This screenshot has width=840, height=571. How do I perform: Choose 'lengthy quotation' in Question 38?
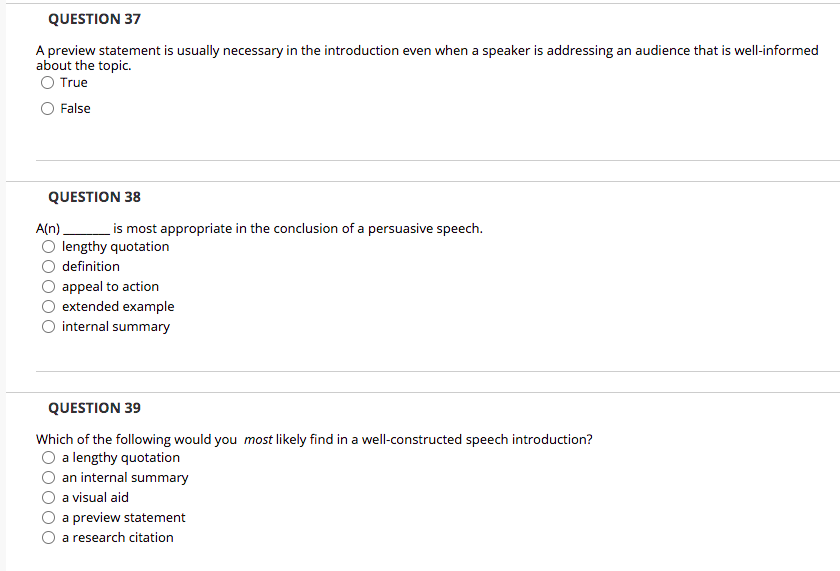coord(47,247)
